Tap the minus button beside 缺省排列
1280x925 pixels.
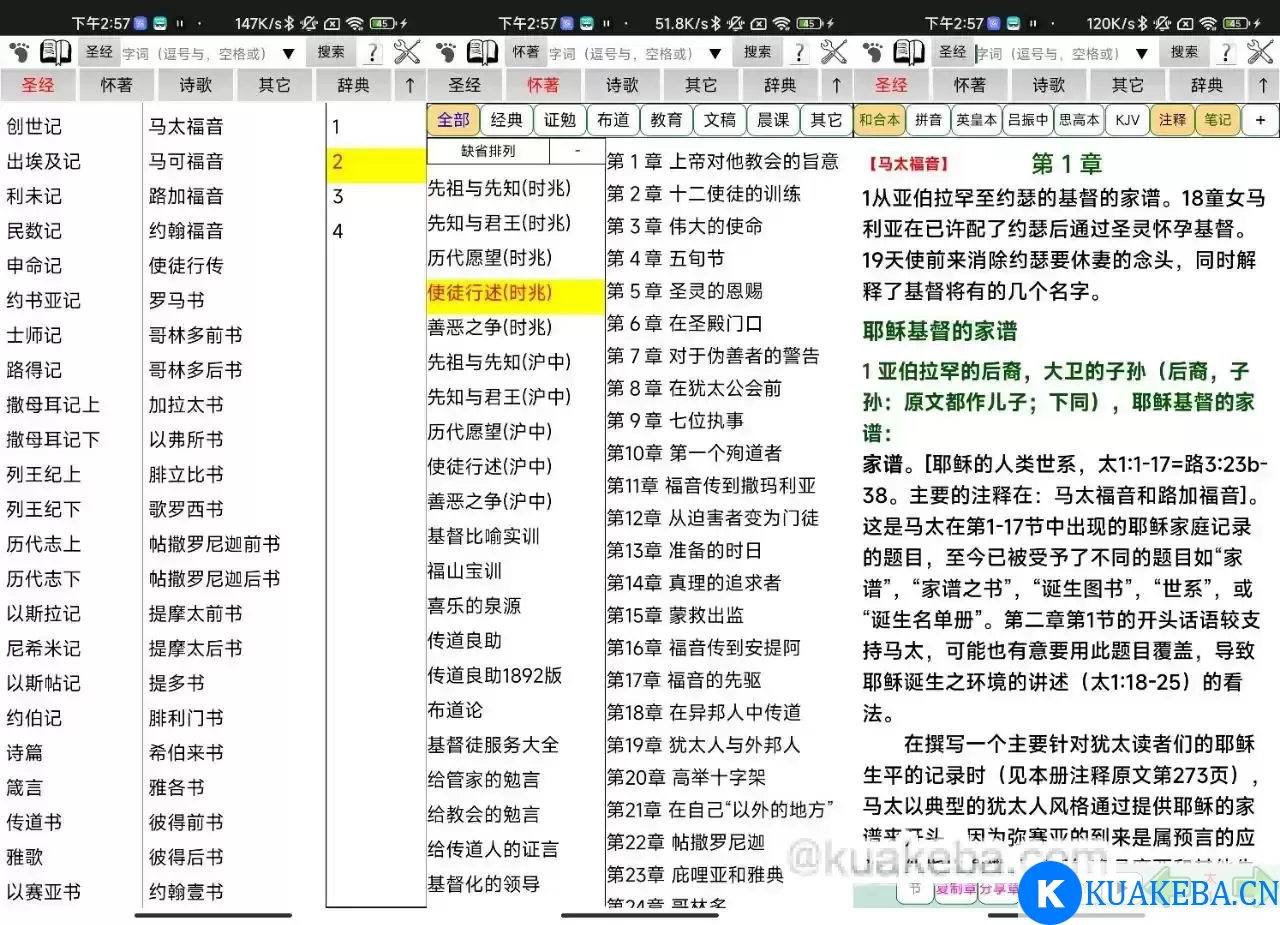click(577, 151)
